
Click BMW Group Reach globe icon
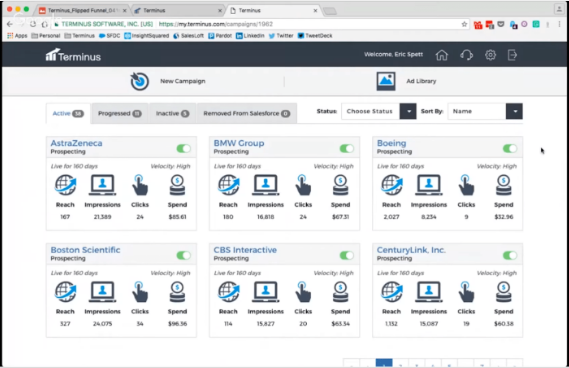228,185
